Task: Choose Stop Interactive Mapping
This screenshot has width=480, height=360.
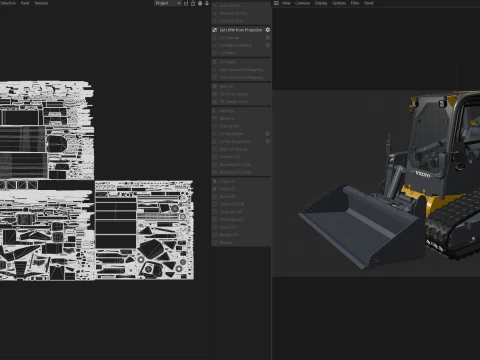Action: tap(241, 77)
